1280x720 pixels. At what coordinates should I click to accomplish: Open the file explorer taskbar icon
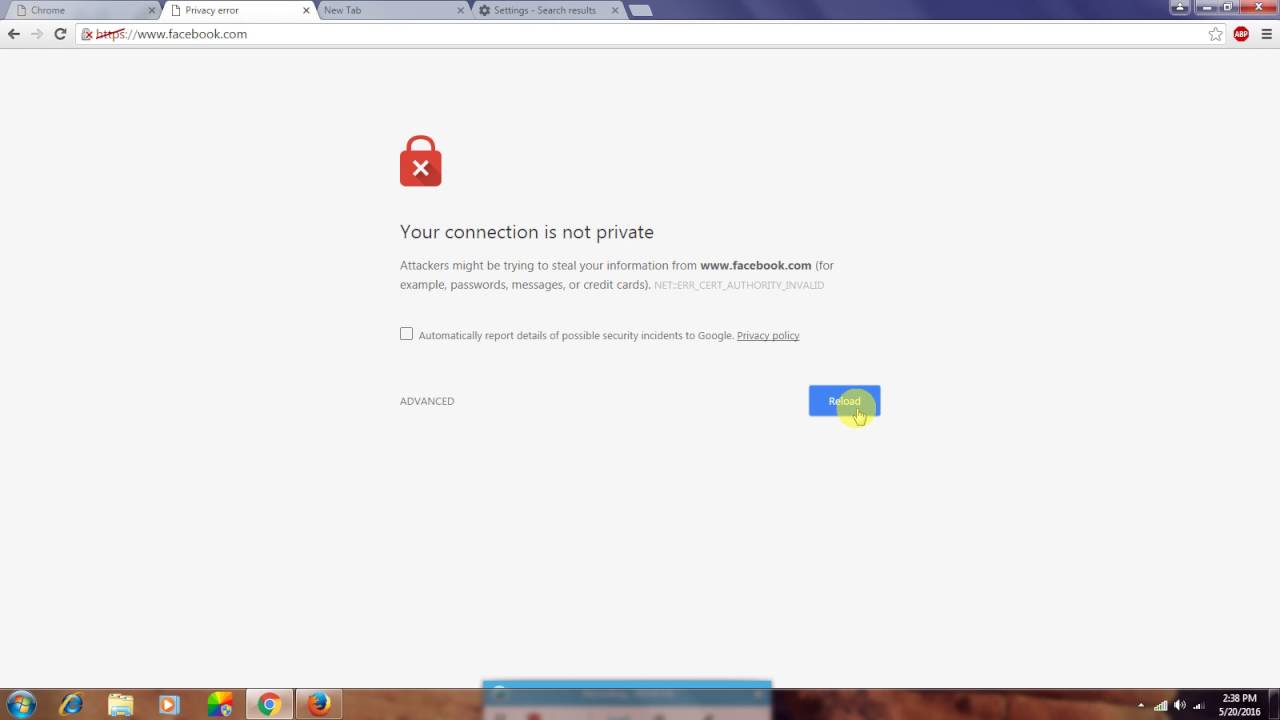[120, 705]
